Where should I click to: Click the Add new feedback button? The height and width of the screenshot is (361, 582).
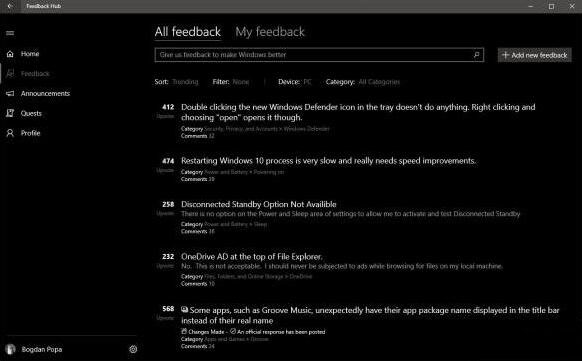pyautogui.click(x=534, y=55)
